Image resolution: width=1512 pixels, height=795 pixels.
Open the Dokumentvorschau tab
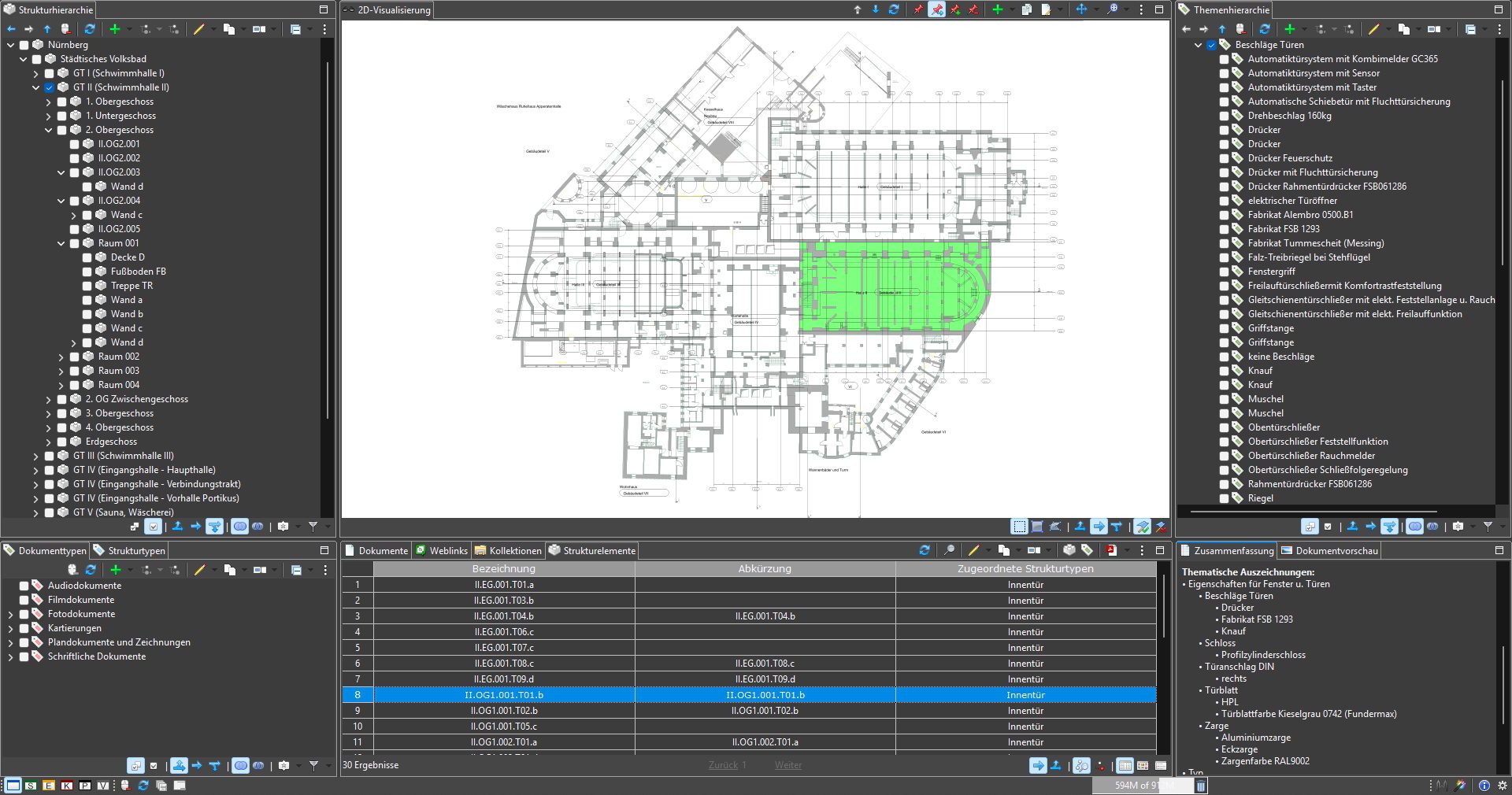pyautogui.click(x=1336, y=550)
